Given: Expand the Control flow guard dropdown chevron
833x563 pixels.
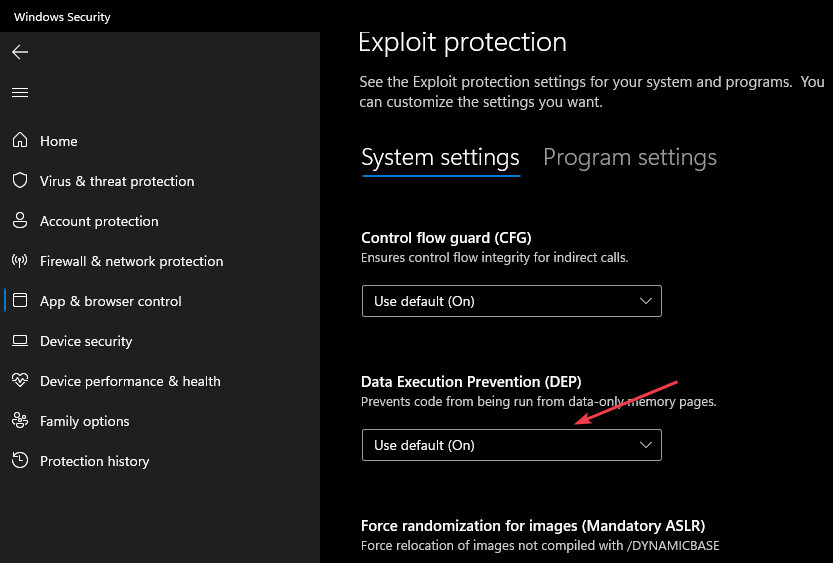Looking at the screenshot, I should [645, 301].
